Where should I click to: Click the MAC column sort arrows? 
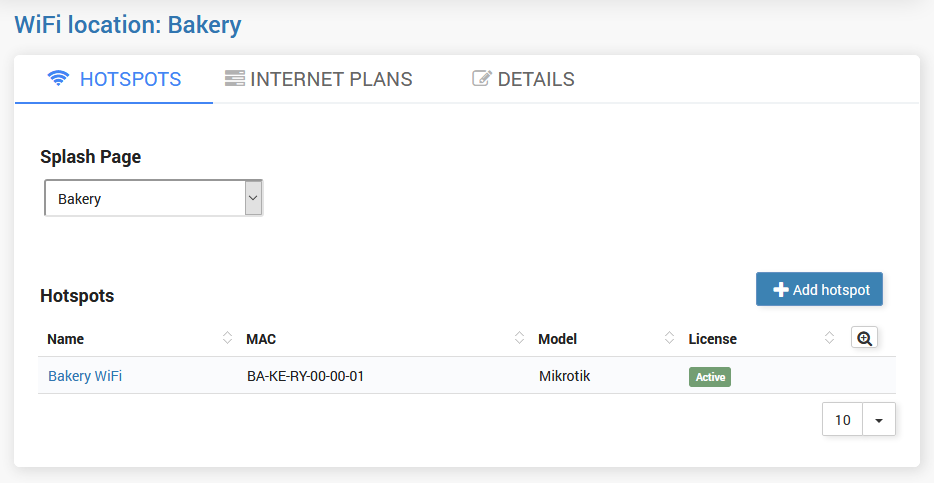tap(519, 338)
